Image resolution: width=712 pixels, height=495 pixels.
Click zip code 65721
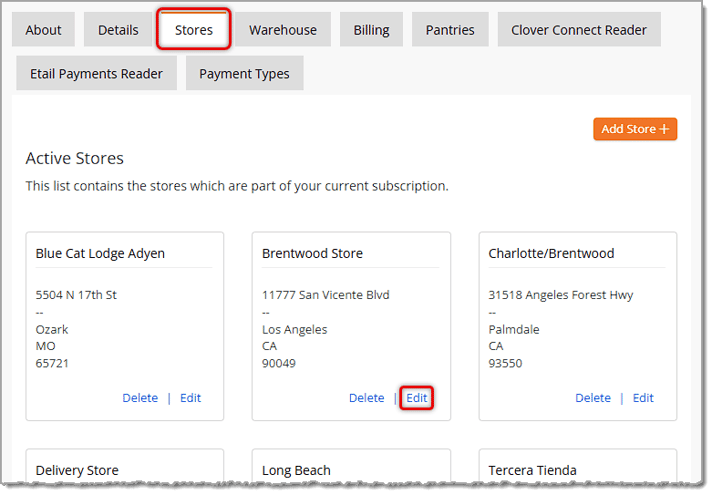click(x=52, y=363)
